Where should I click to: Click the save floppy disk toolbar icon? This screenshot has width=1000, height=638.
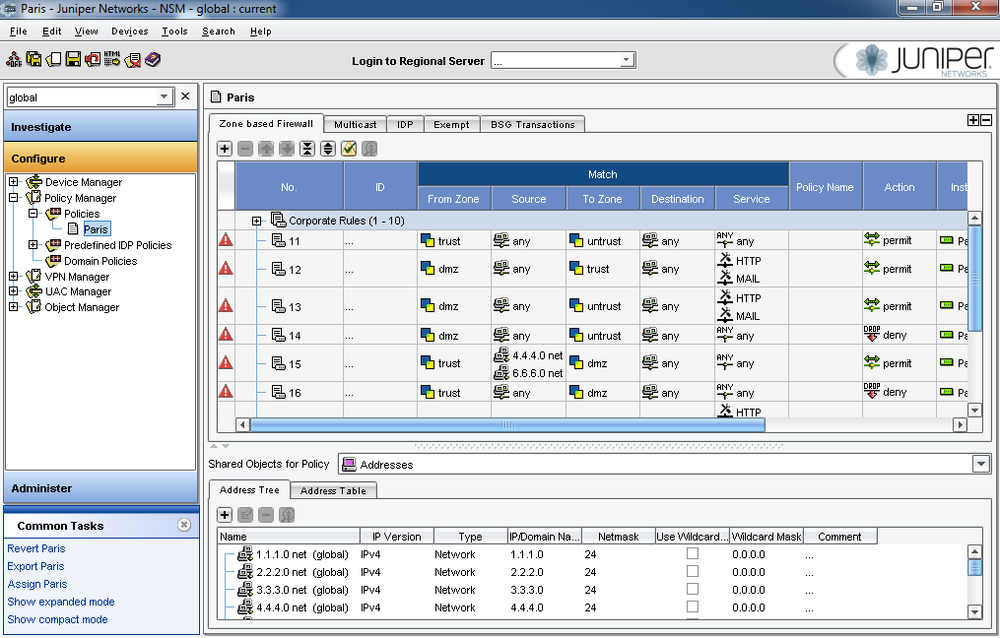(x=73, y=60)
